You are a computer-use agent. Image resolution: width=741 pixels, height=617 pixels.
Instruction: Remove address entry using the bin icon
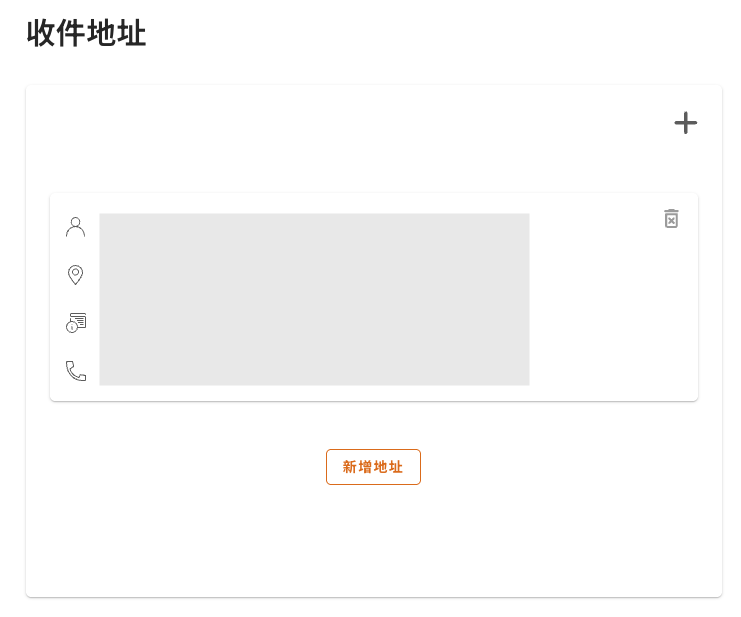point(671,218)
